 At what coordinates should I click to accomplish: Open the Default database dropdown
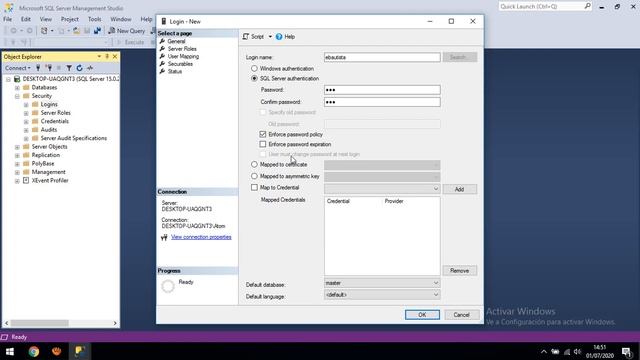click(436, 283)
